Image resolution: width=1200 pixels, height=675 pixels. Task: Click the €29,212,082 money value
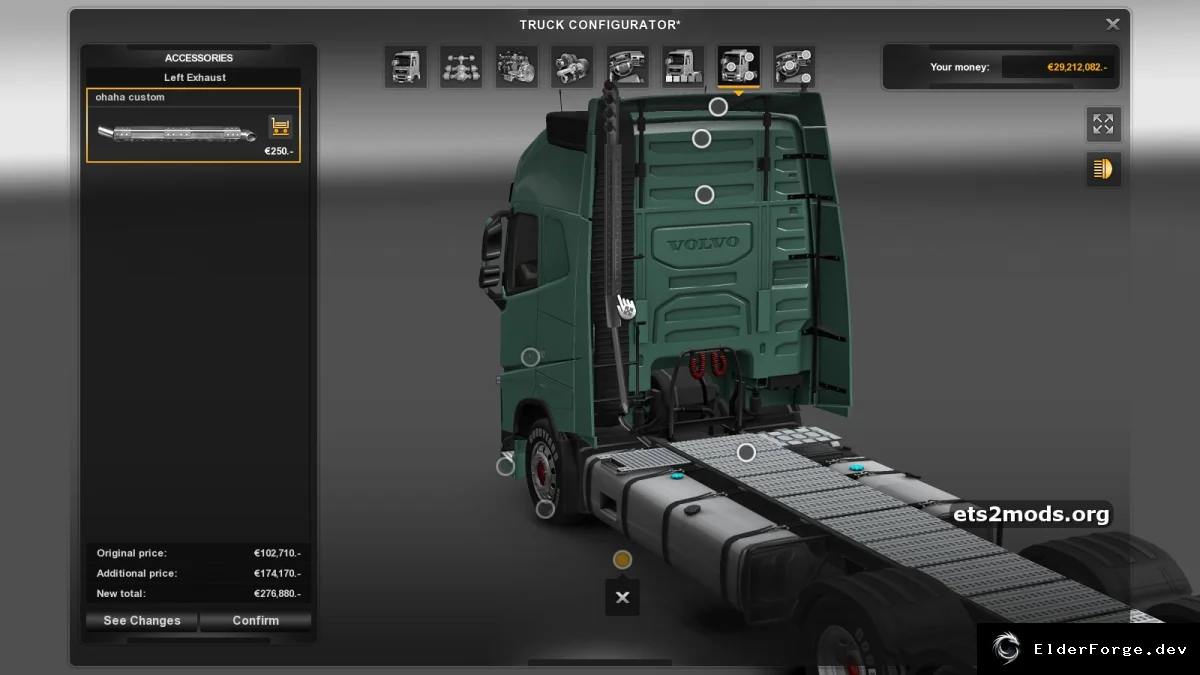pos(1077,67)
